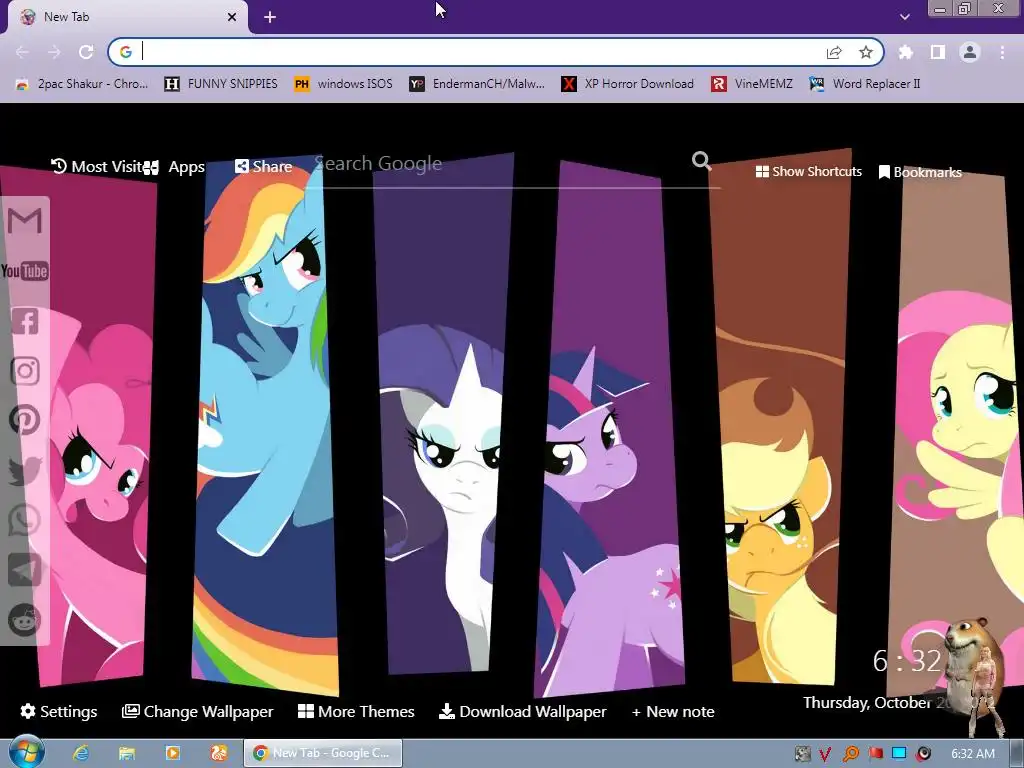
Task: Go back to previous page
Action: coord(22,52)
